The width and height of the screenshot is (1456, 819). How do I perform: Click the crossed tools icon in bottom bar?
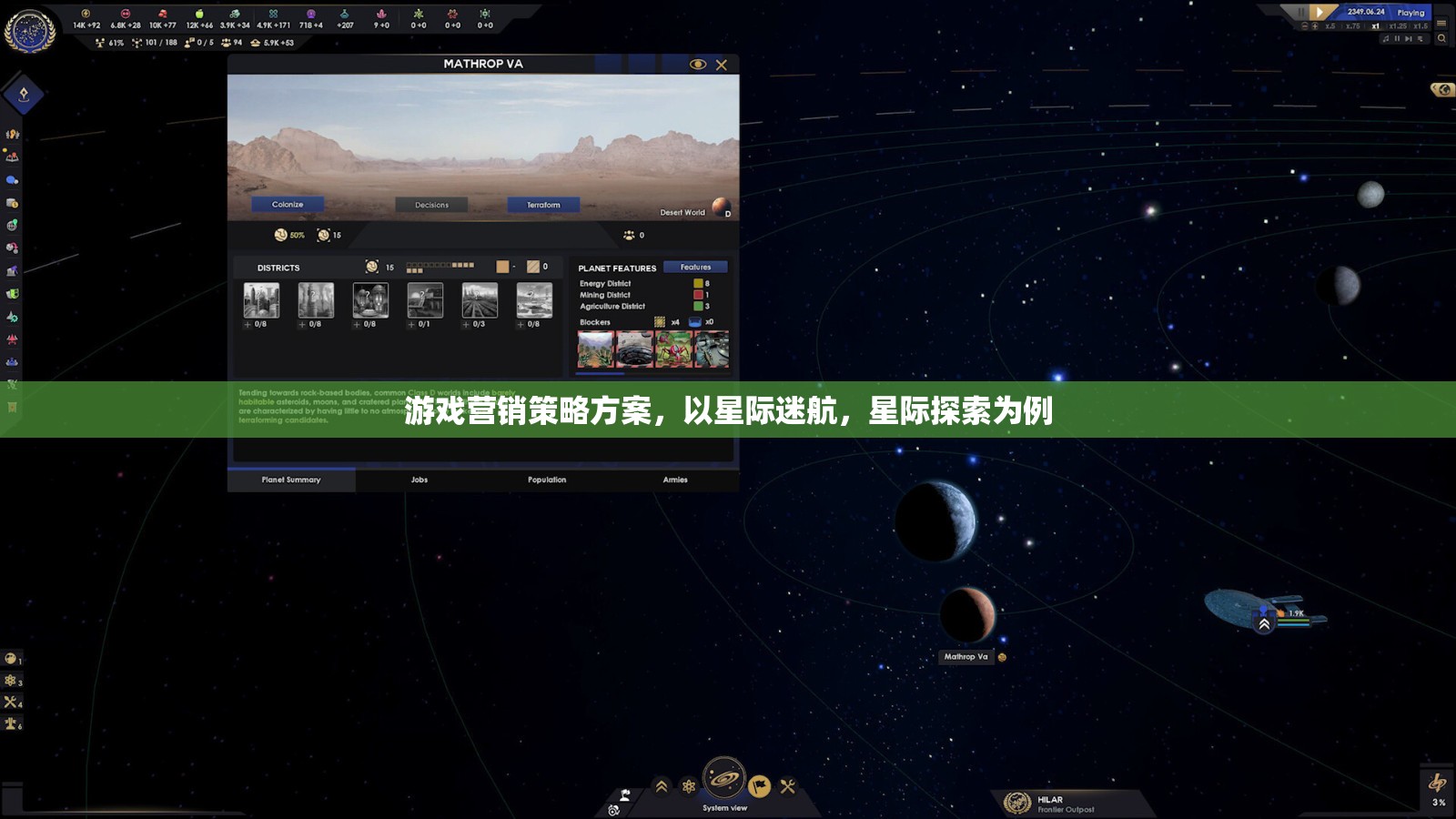pyautogui.click(x=788, y=786)
